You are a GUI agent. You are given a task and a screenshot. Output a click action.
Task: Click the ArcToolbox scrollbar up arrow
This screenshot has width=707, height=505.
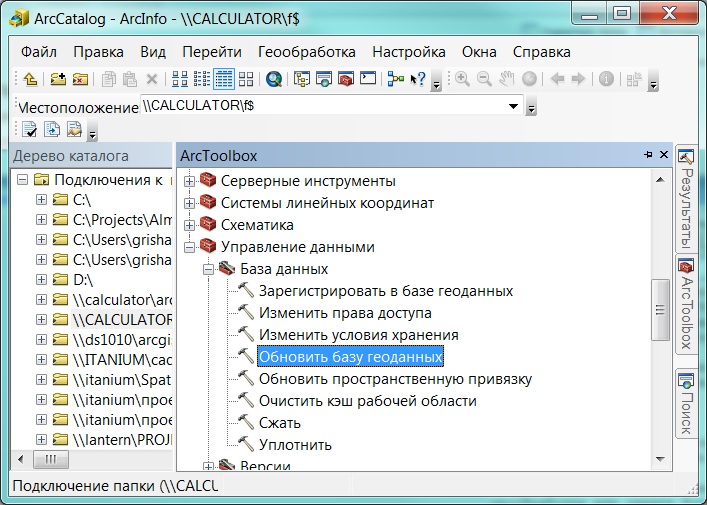coord(660,180)
